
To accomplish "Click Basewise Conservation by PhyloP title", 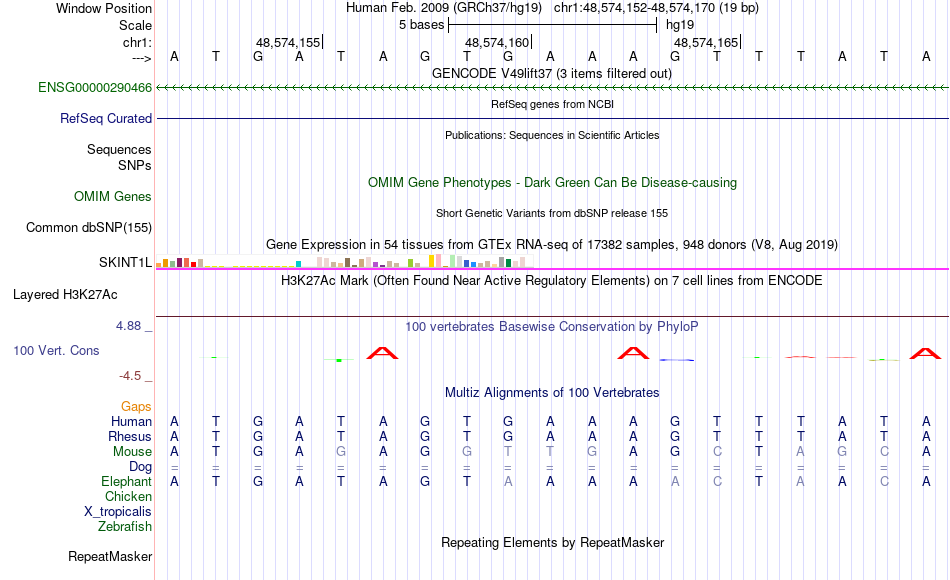I will pos(552,327).
